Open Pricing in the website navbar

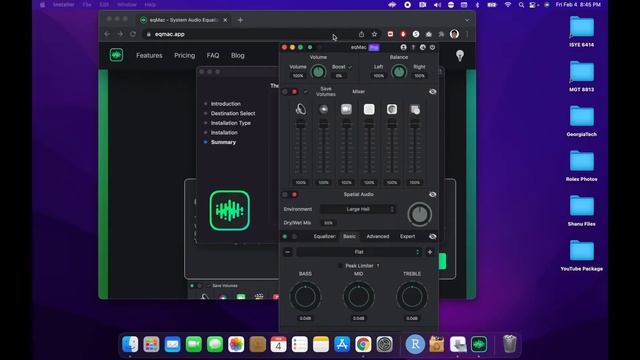pos(184,56)
